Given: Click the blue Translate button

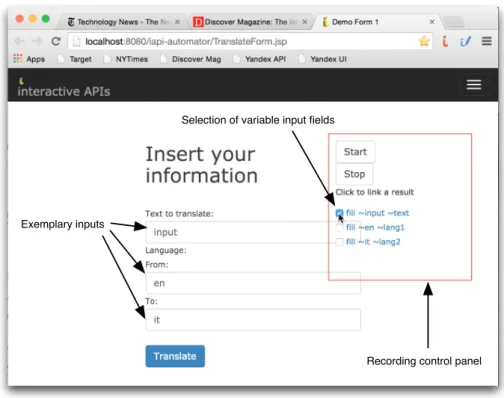Looking at the screenshot, I should [175, 356].
